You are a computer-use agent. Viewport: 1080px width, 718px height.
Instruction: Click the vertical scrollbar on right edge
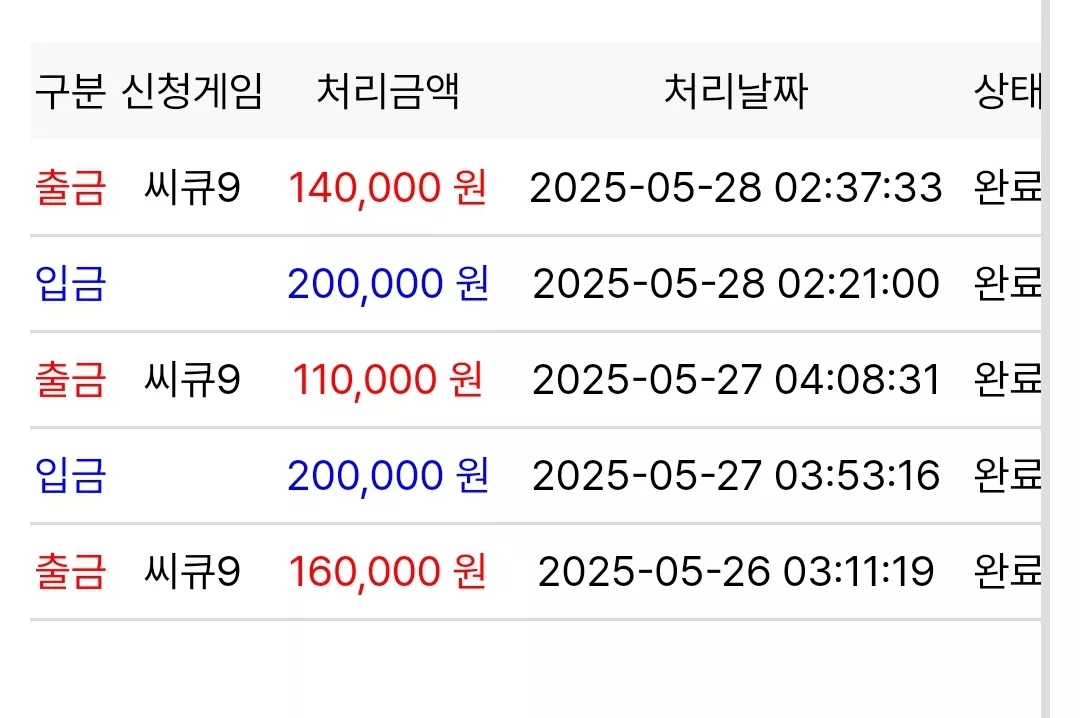pos(1046,359)
